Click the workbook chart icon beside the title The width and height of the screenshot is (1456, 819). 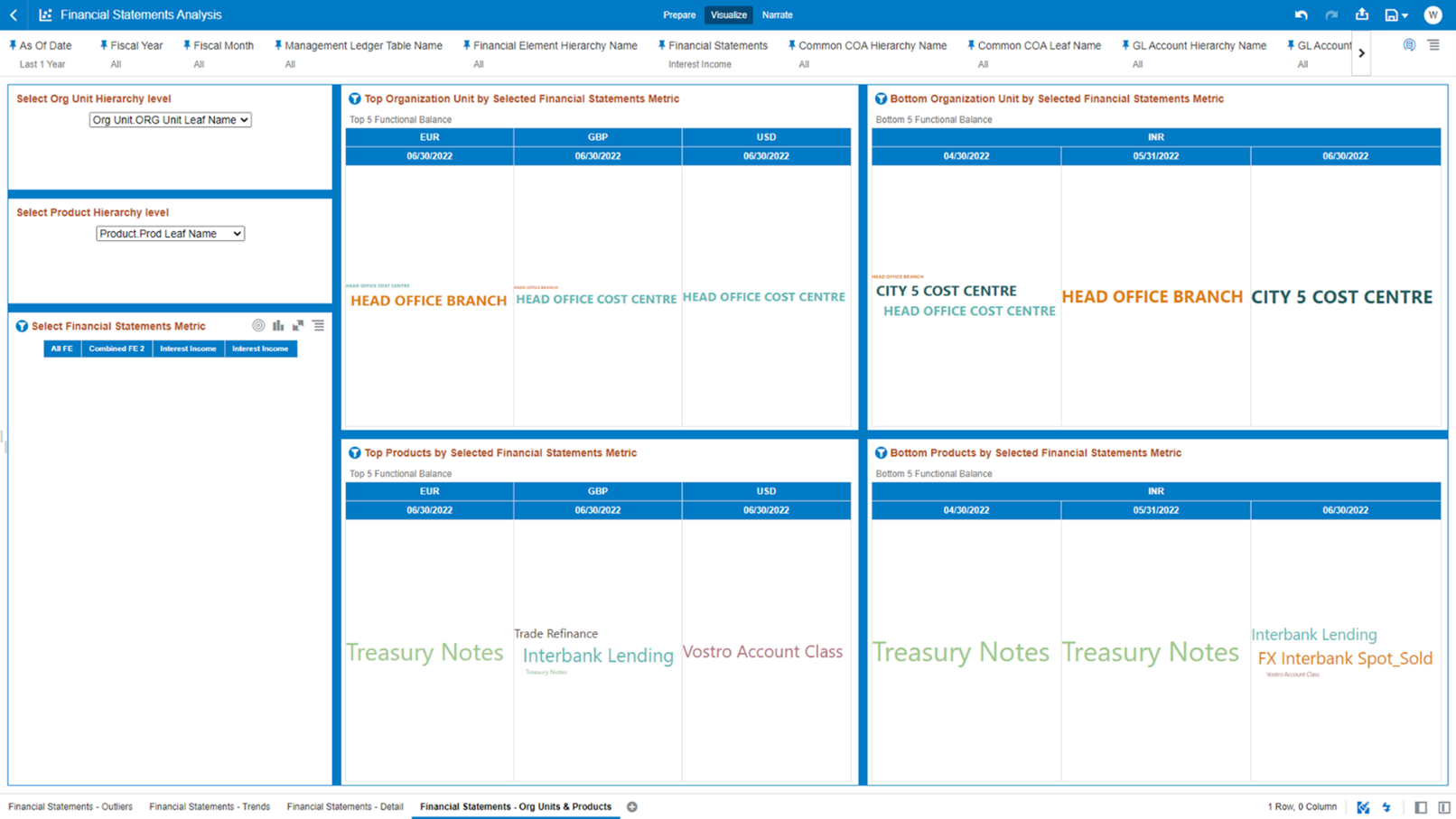click(45, 14)
